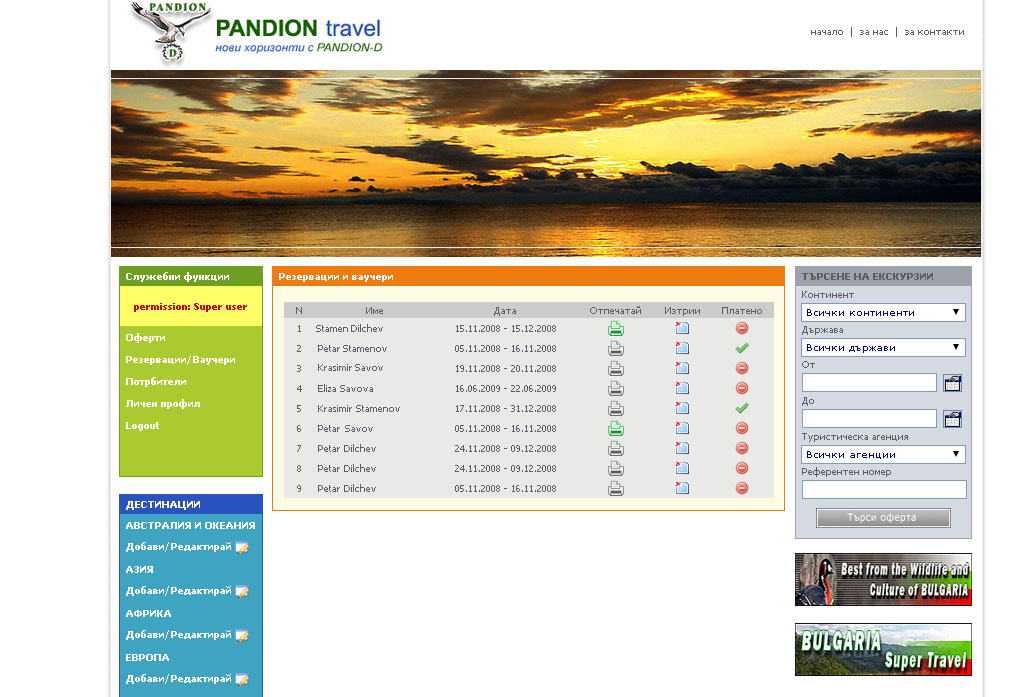Open Резервации/Ваучери menu item
This screenshot has width=1024, height=697.
tap(180, 360)
